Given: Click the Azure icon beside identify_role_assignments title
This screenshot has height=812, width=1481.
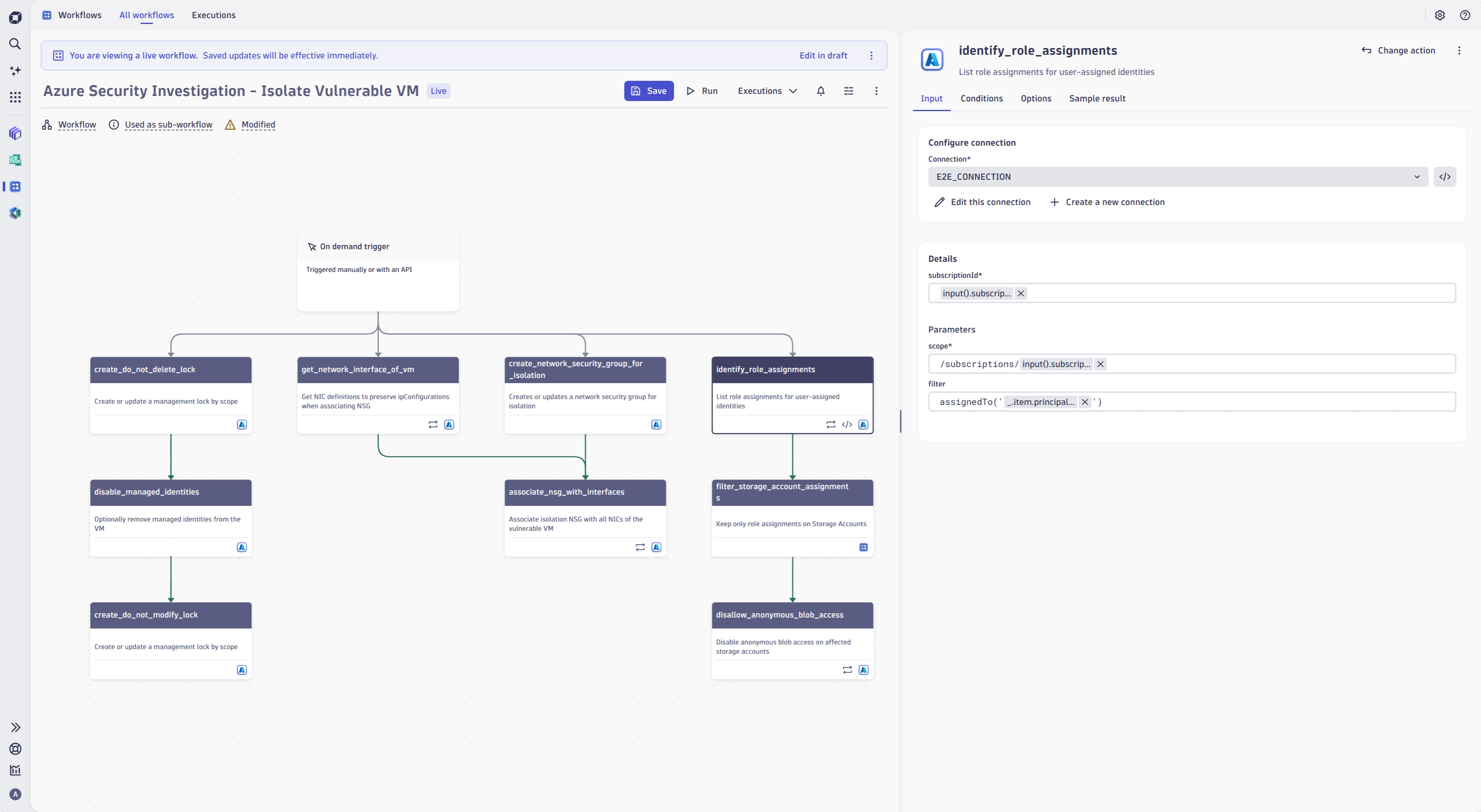Looking at the screenshot, I should point(931,59).
